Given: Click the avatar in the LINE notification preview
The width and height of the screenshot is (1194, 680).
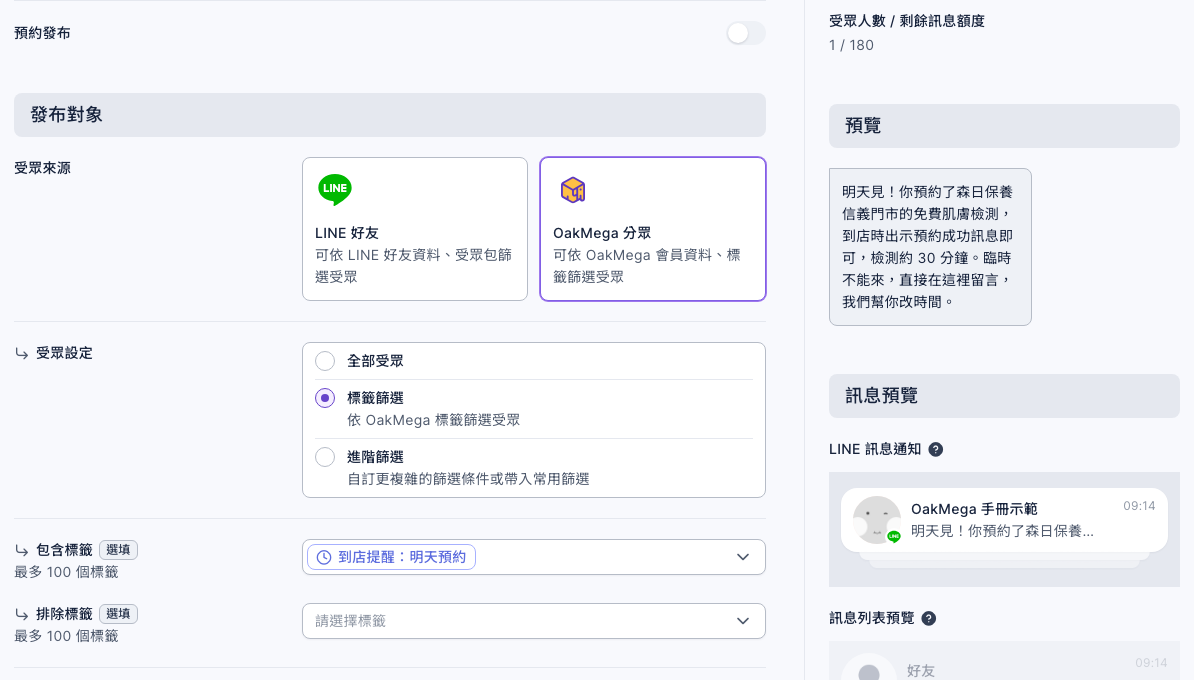Looking at the screenshot, I should 876,520.
